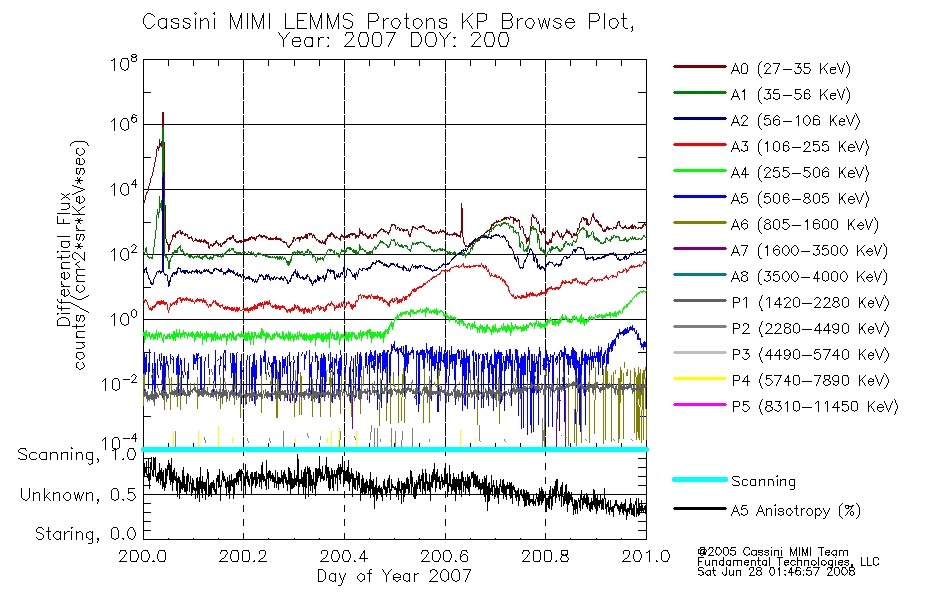Click the 200.6 x-axis tick label
This screenshot has width=950, height=600.
[445, 556]
